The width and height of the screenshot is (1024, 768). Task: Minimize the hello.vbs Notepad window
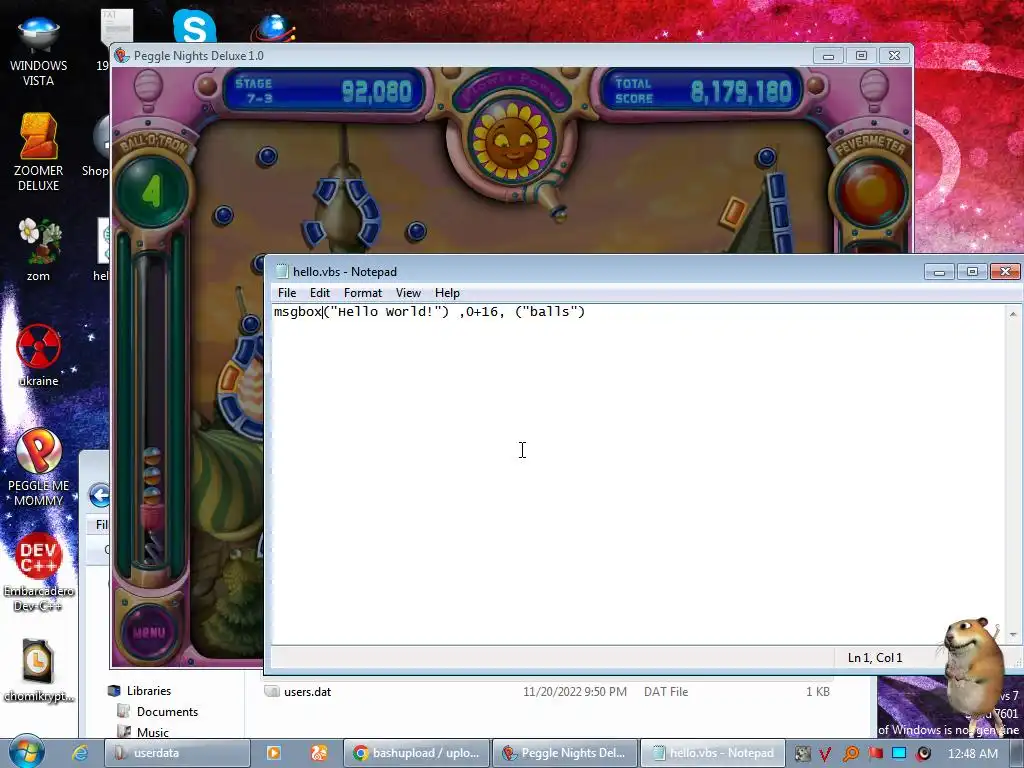point(939,272)
